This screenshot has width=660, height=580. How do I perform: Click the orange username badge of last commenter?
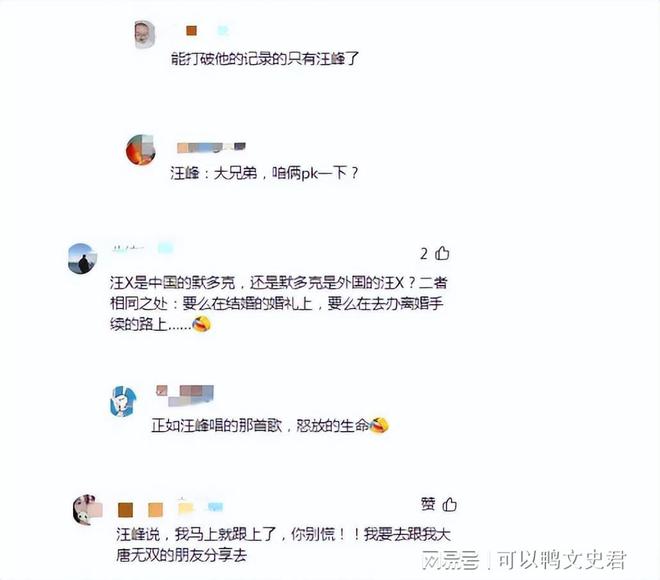(x=125, y=509)
